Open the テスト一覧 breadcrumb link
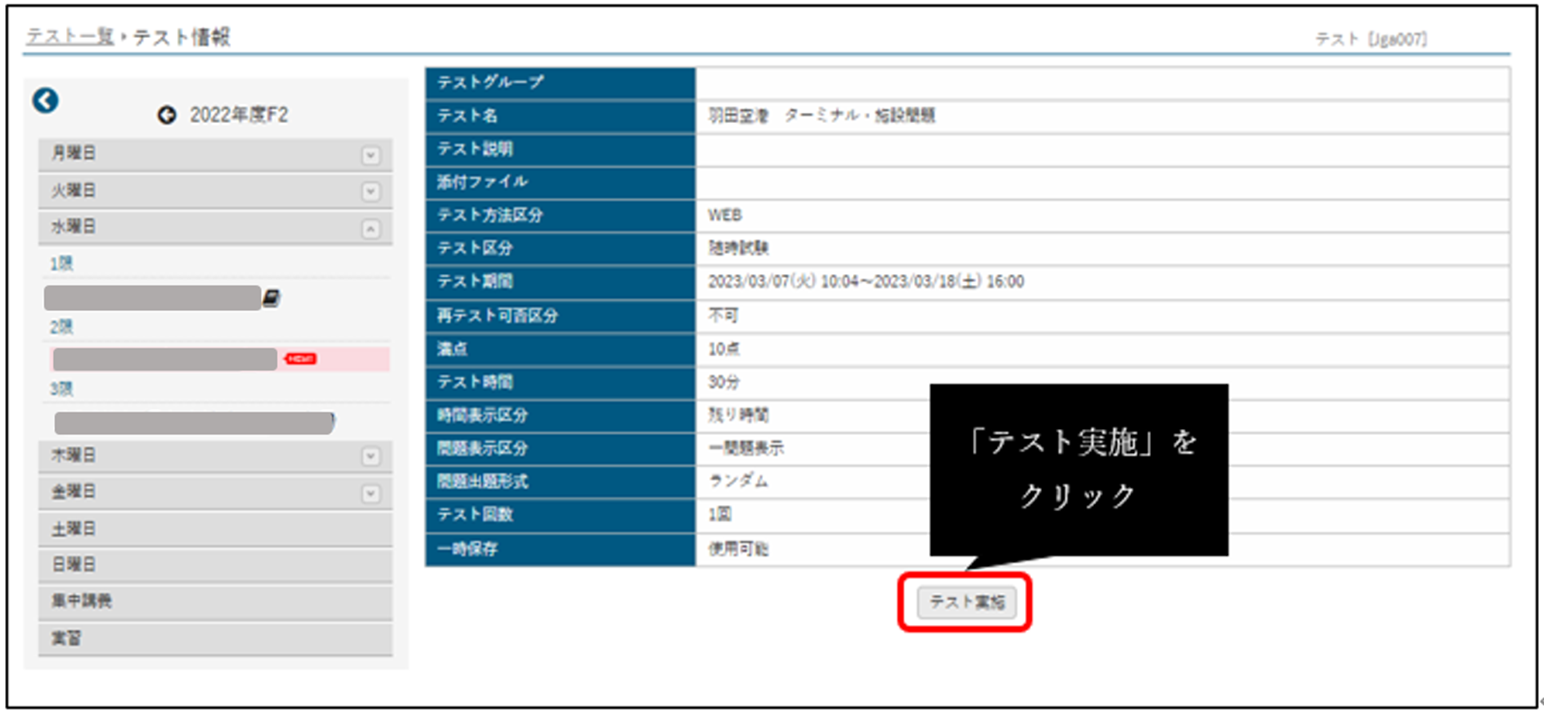This screenshot has height=712, width=1544. tap(69, 38)
